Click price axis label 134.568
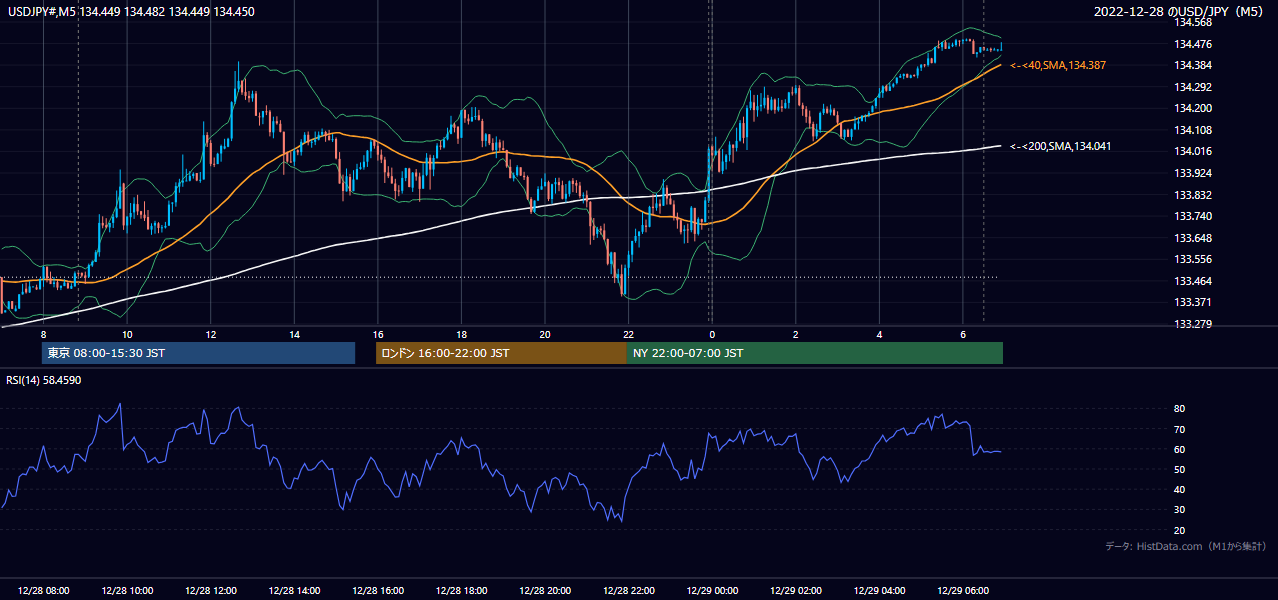The width and height of the screenshot is (1278, 600). click(1194, 22)
